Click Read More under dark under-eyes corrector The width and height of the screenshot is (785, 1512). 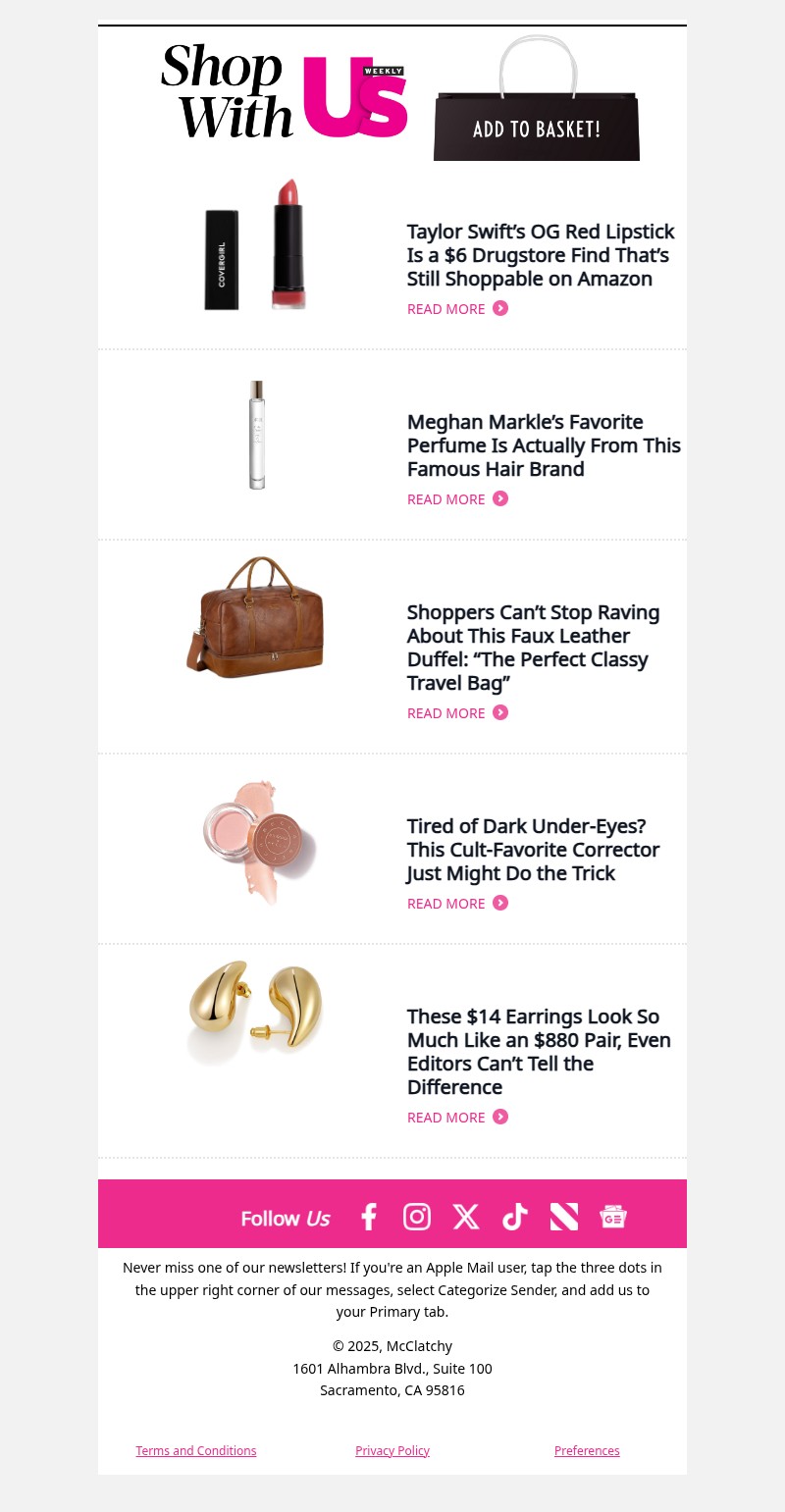pos(446,904)
